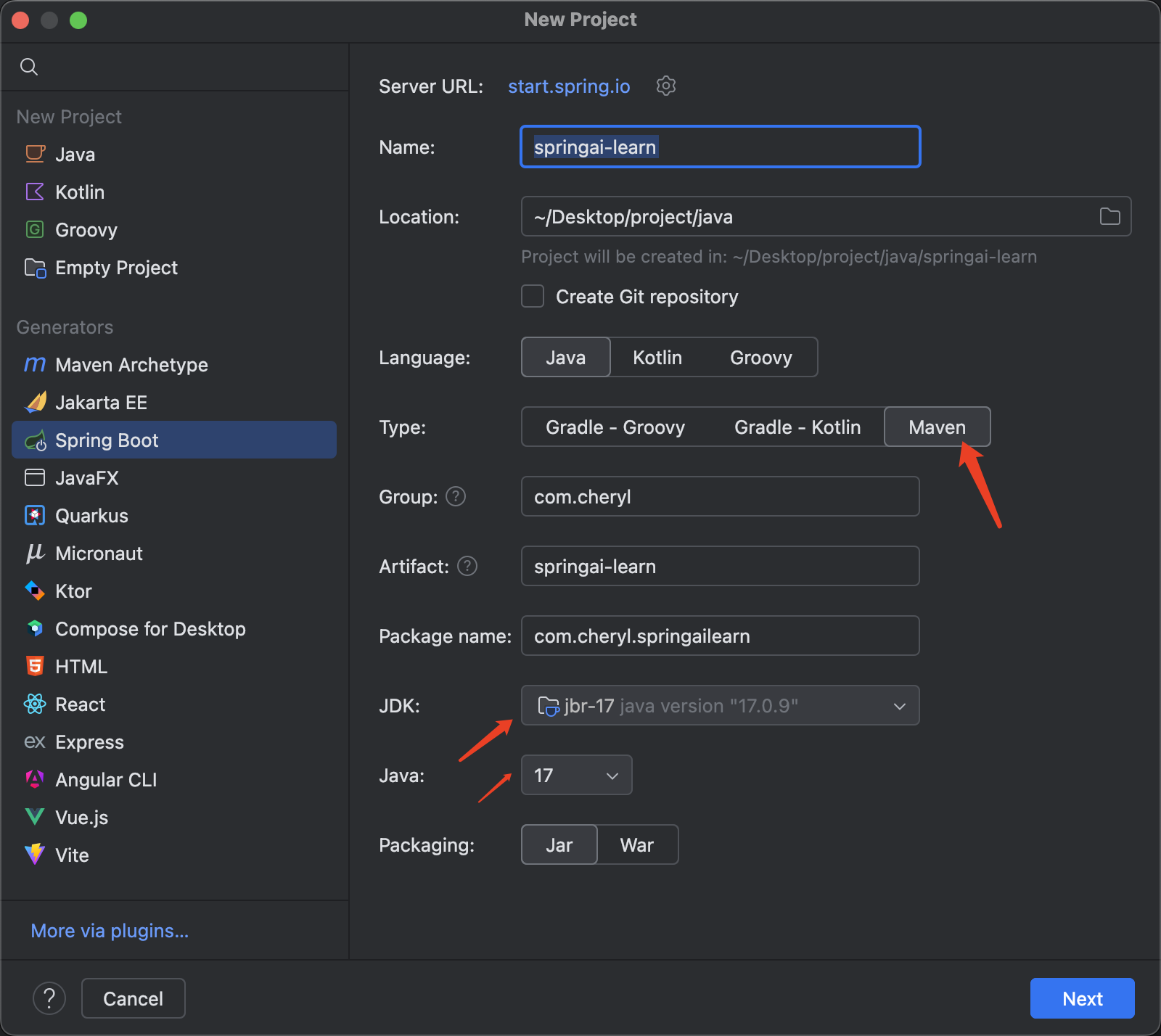
Task: Select Quarkus generator
Action: (x=174, y=515)
